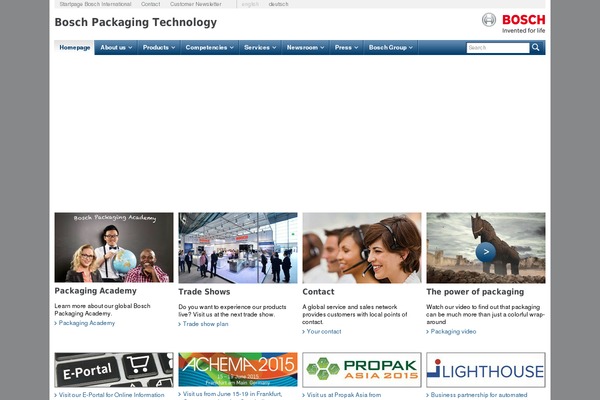Open the Trade Shows photo
This screenshot has width=600, height=400.
pos(238,248)
